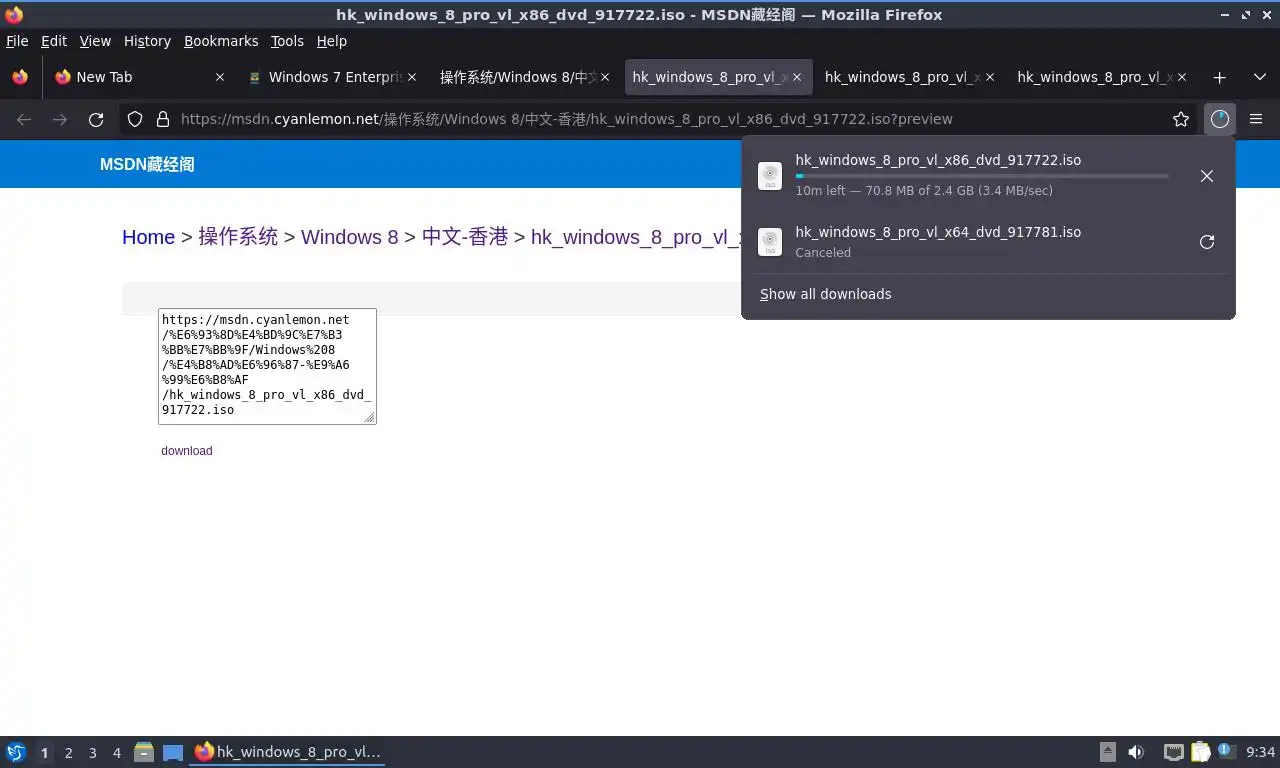Image resolution: width=1280 pixels, height=768 pixels.
Task: Open the Windows 8 breadcrumb link
Action: click(x=349, y=237)
